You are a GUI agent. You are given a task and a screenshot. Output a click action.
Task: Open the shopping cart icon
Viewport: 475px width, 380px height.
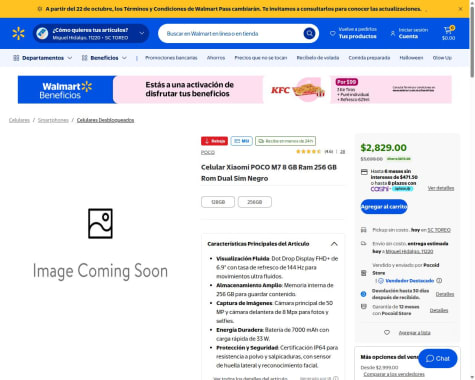coord(448,30)
